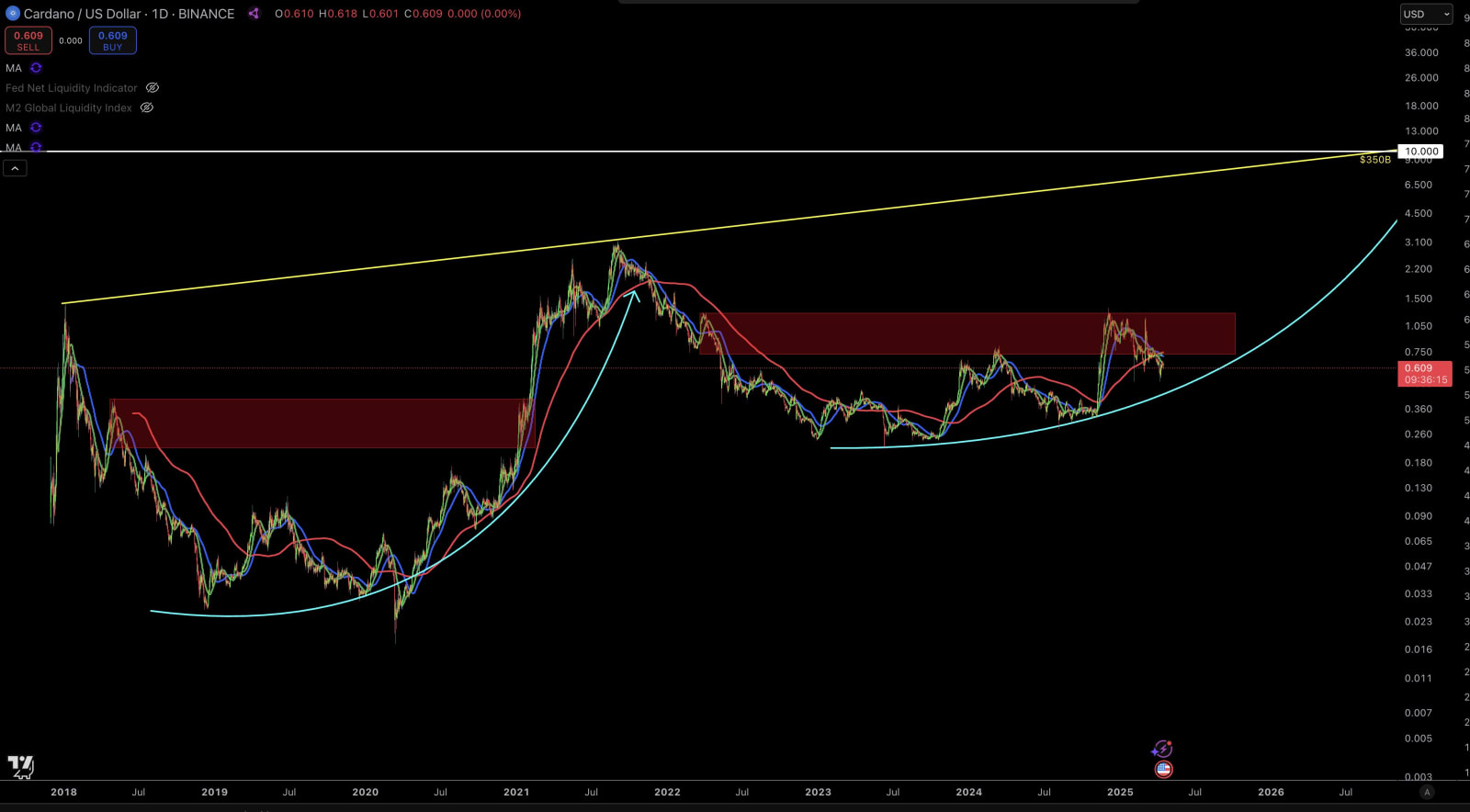The width and height of the screenshot is (1470, 812).
Task: Click the sync icon beside the second MA
Action: [x=36, y=128]
